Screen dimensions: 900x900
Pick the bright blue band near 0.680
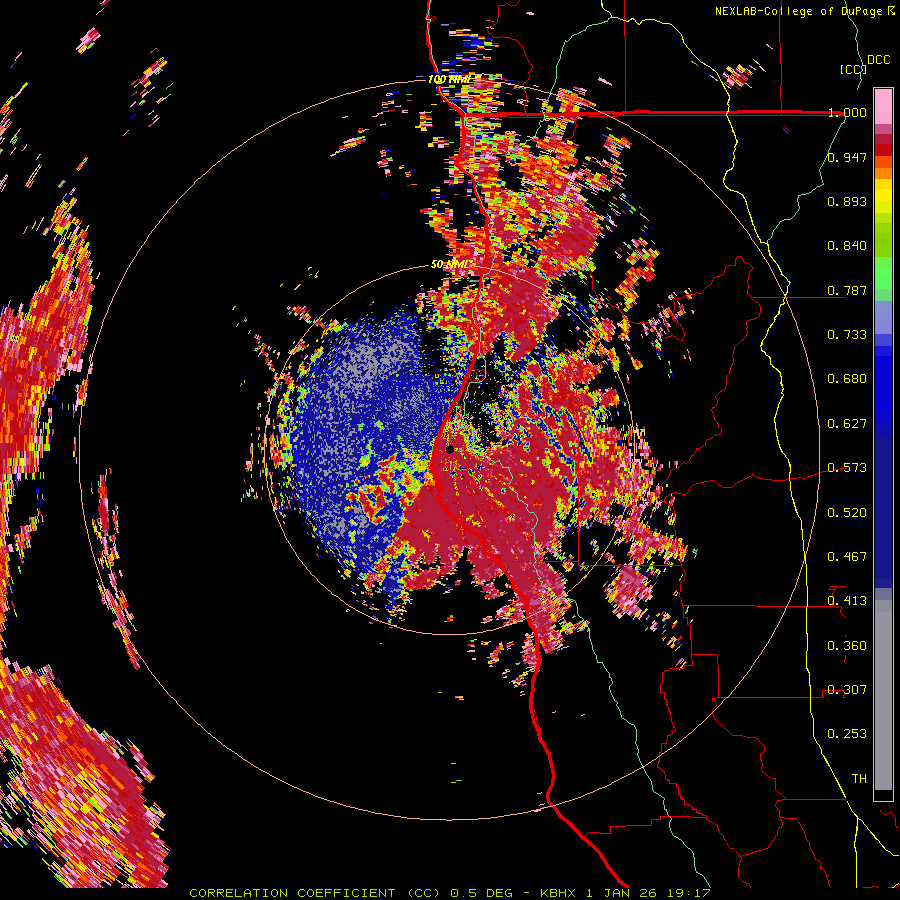(883, 385)
